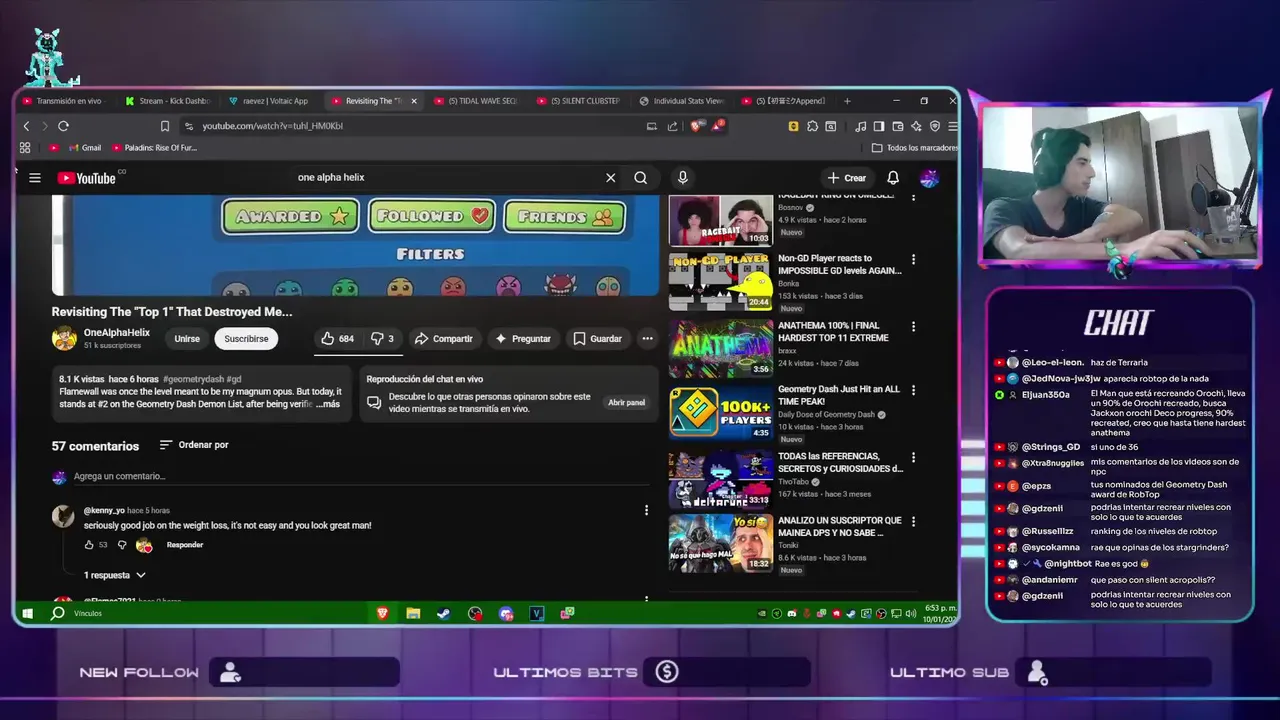The height and width of the screenshot is (720, 1280).
Task: Open options menu for kenny_yo's comment
Action: [646, 510]
